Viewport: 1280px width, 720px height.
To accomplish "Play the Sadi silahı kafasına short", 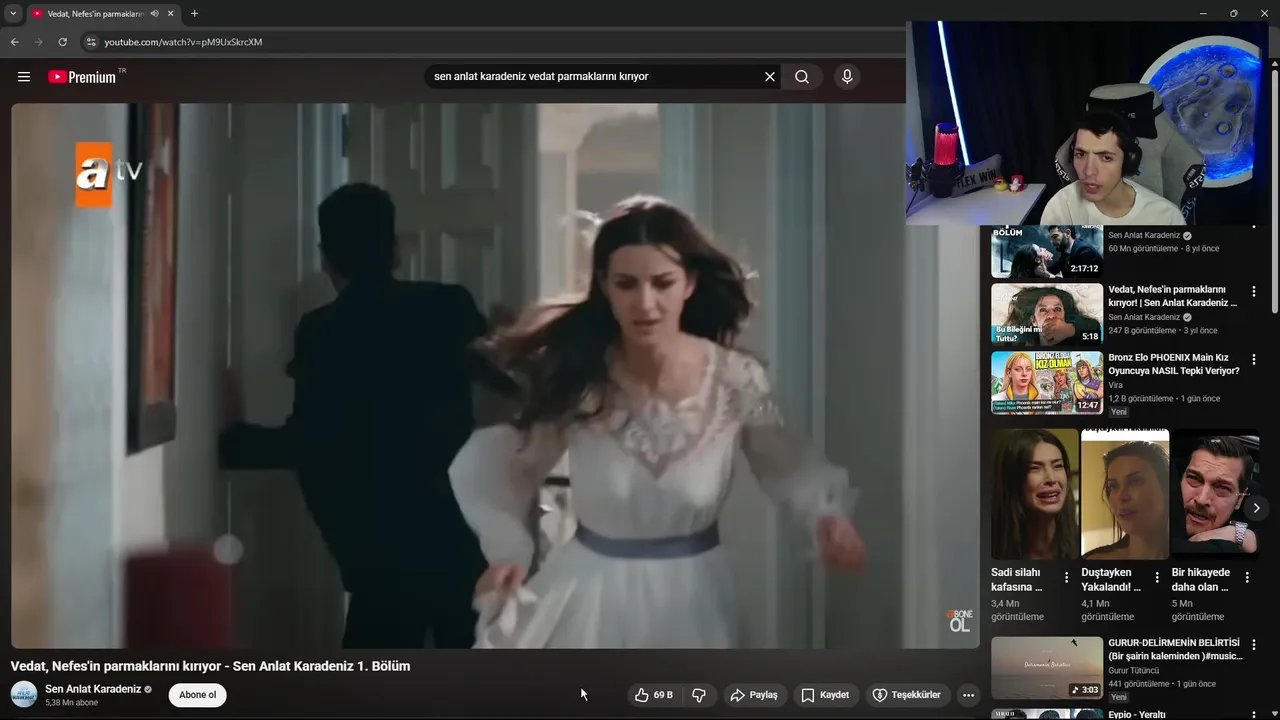I will (1035, 494).
